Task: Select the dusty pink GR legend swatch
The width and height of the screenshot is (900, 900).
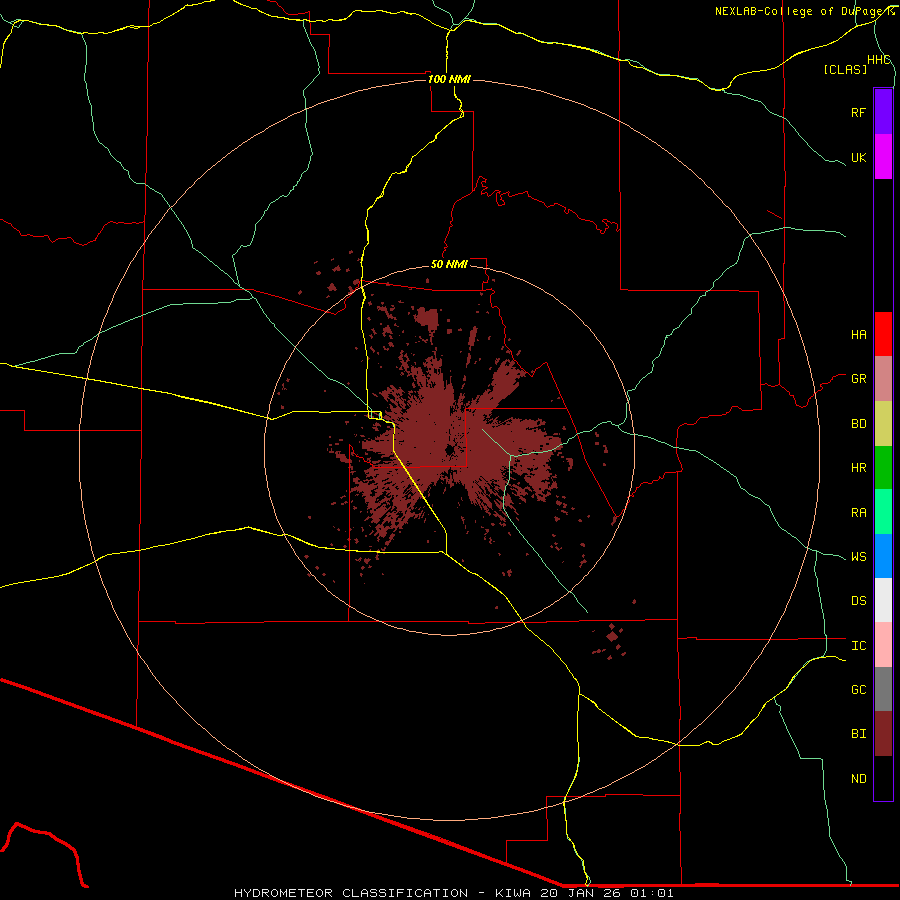Action: point(883,379)
